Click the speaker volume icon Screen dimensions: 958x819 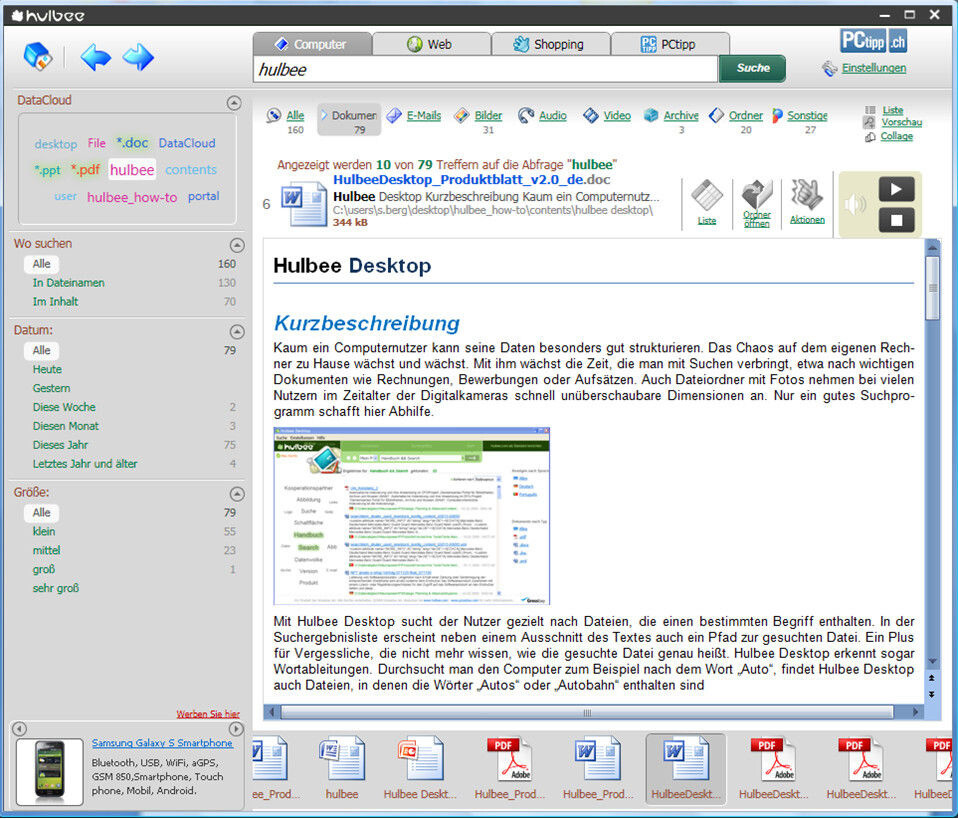[856, 204]
